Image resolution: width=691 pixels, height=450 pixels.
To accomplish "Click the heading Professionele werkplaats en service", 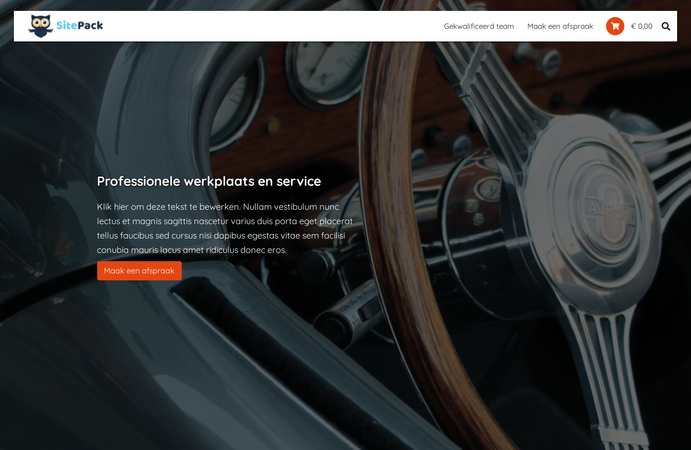I will (x=209, y=181).
